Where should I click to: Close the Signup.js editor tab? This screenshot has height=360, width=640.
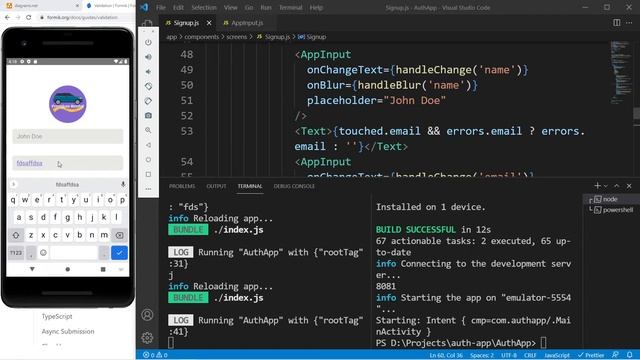[x=209, y=23]
